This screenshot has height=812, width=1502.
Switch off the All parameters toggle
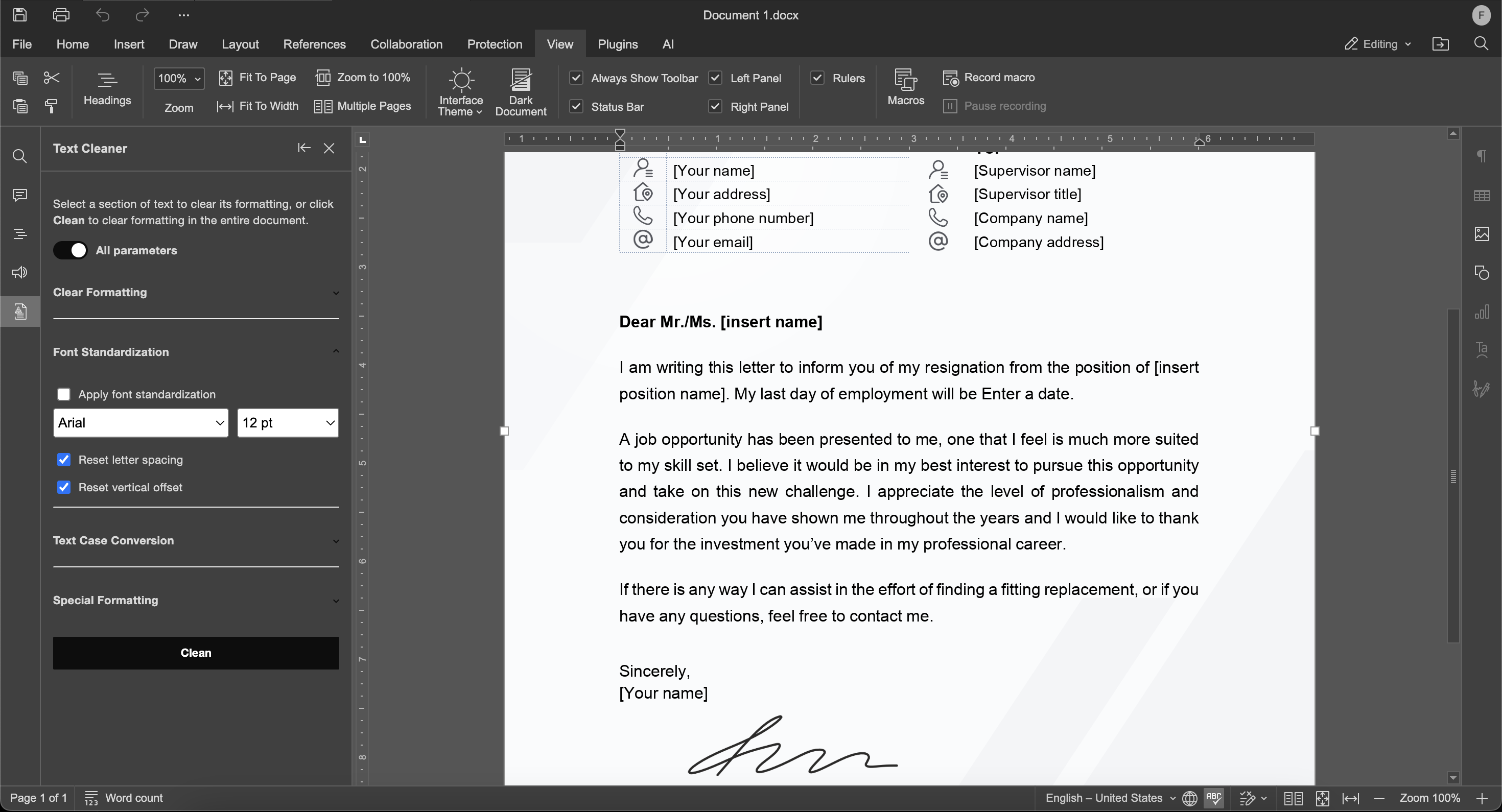pyautogui.click(x=70, y=250)
